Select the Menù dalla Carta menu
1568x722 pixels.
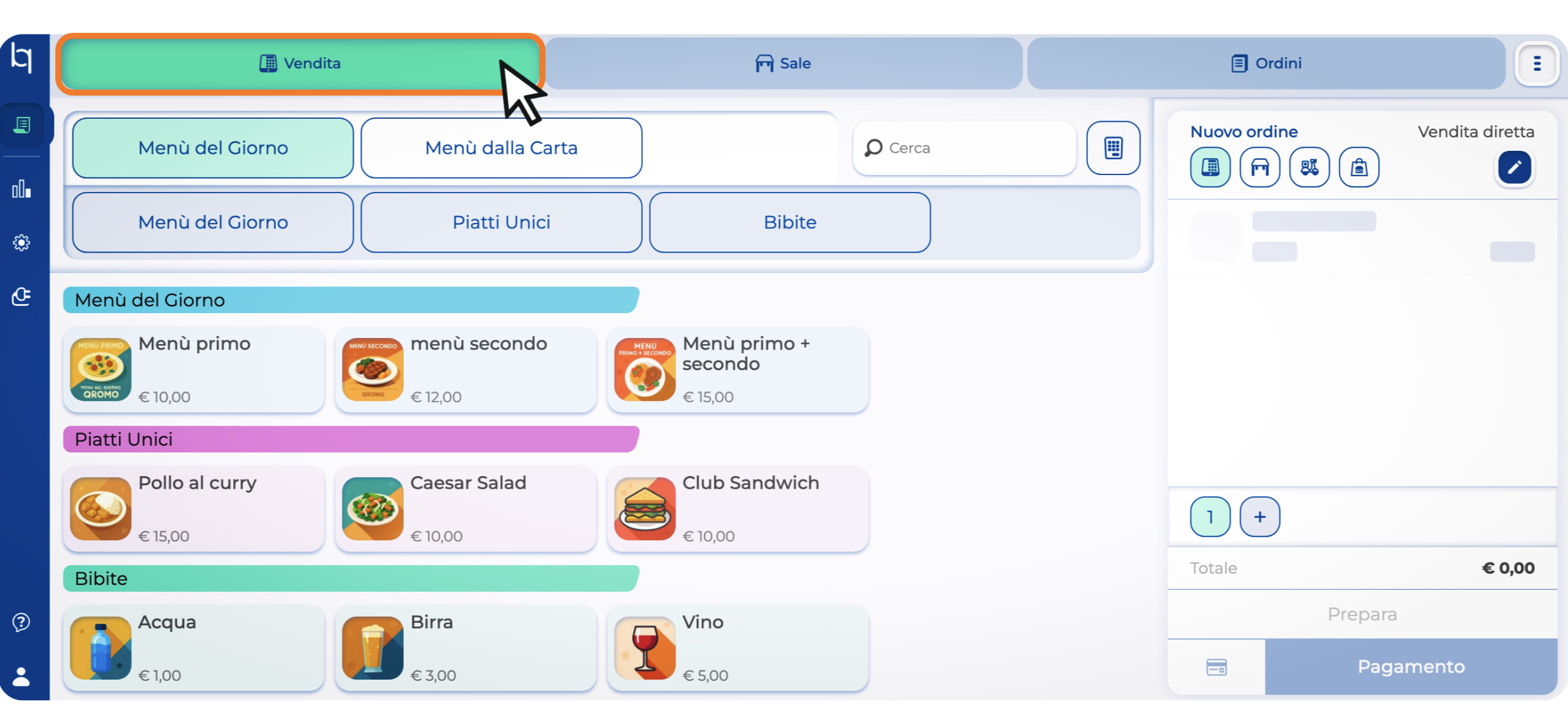pyautogui.click(x=501, y=148)
